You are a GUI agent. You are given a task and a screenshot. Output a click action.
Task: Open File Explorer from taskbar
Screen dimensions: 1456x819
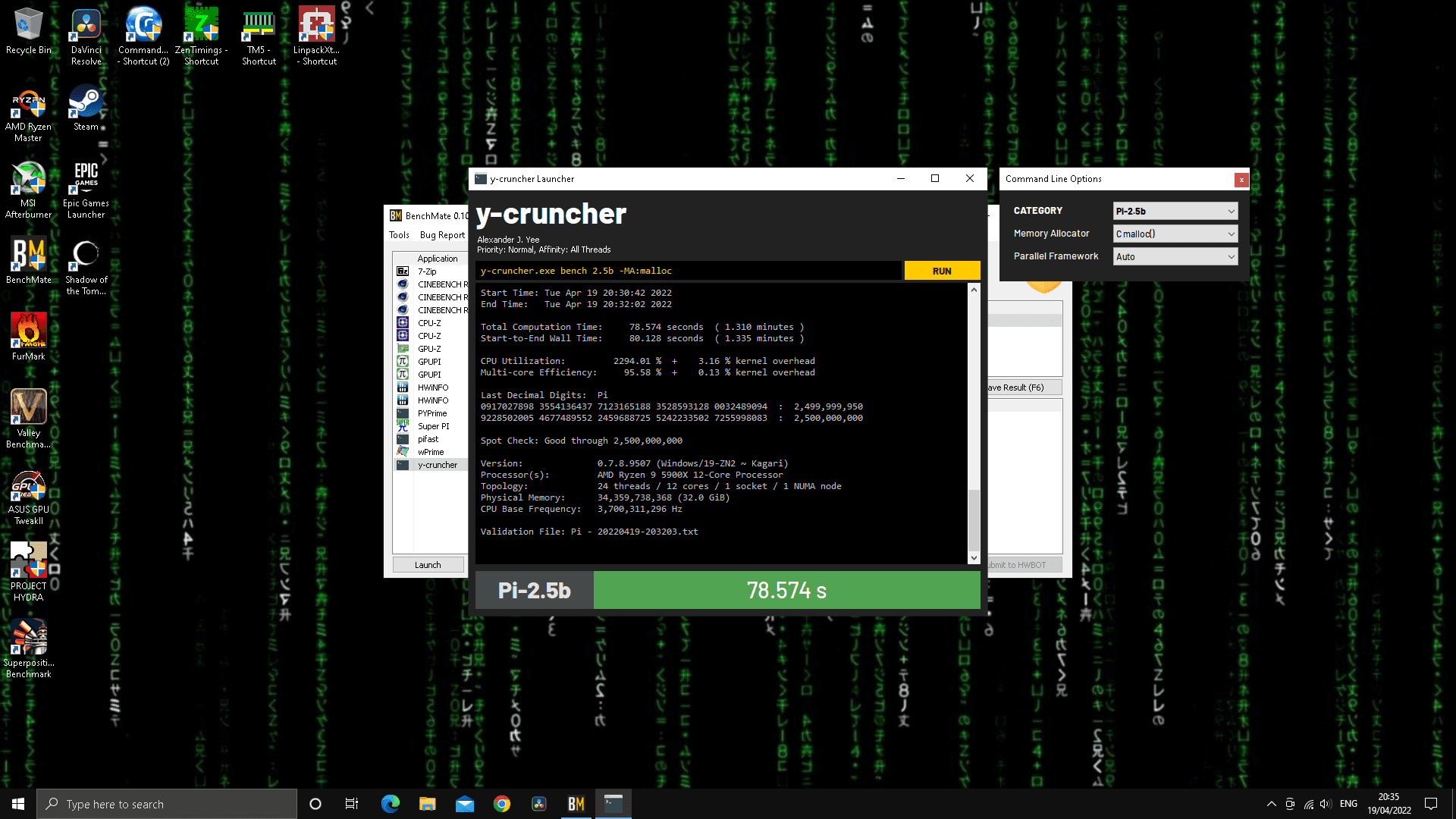tap(427, 804)
